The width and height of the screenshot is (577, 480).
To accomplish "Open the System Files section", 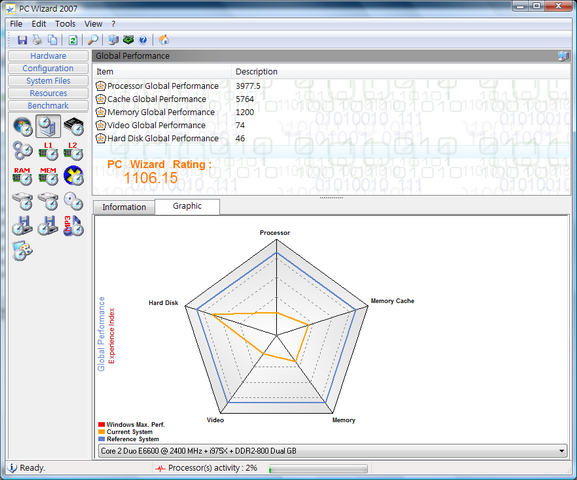I will tap(48, 81).
